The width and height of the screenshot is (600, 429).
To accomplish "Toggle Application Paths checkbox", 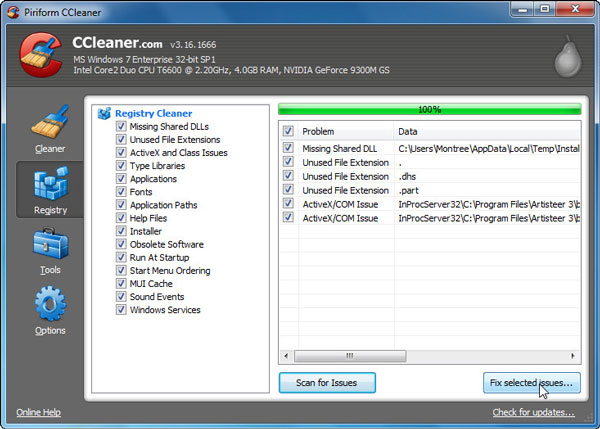I will pos(121,205).
